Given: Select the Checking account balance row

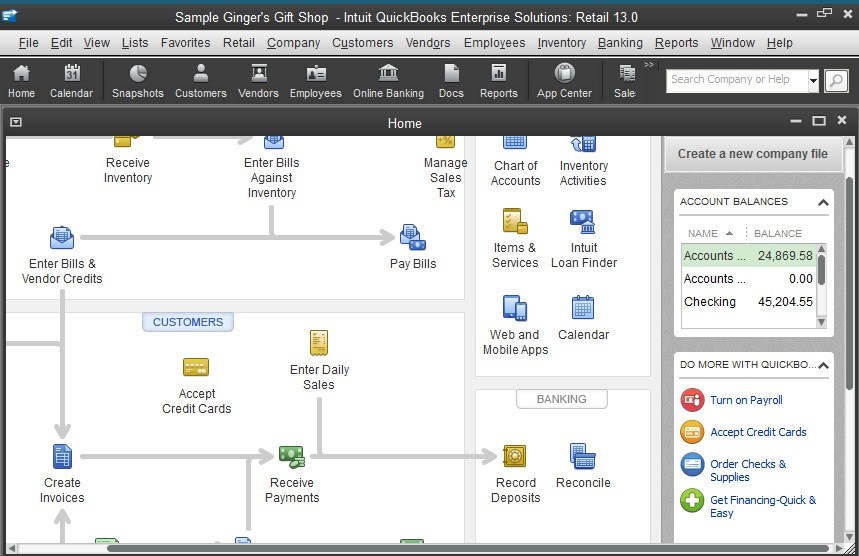Looking at the screenshot, I should tap(748, 302).
